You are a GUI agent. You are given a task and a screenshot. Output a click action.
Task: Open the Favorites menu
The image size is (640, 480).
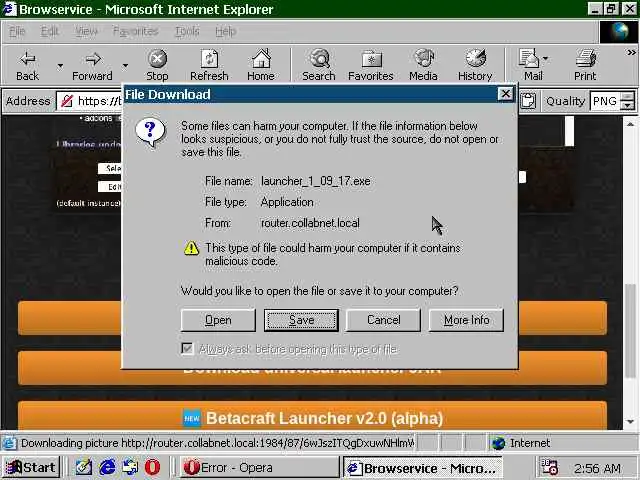click(x=135, y=31)
